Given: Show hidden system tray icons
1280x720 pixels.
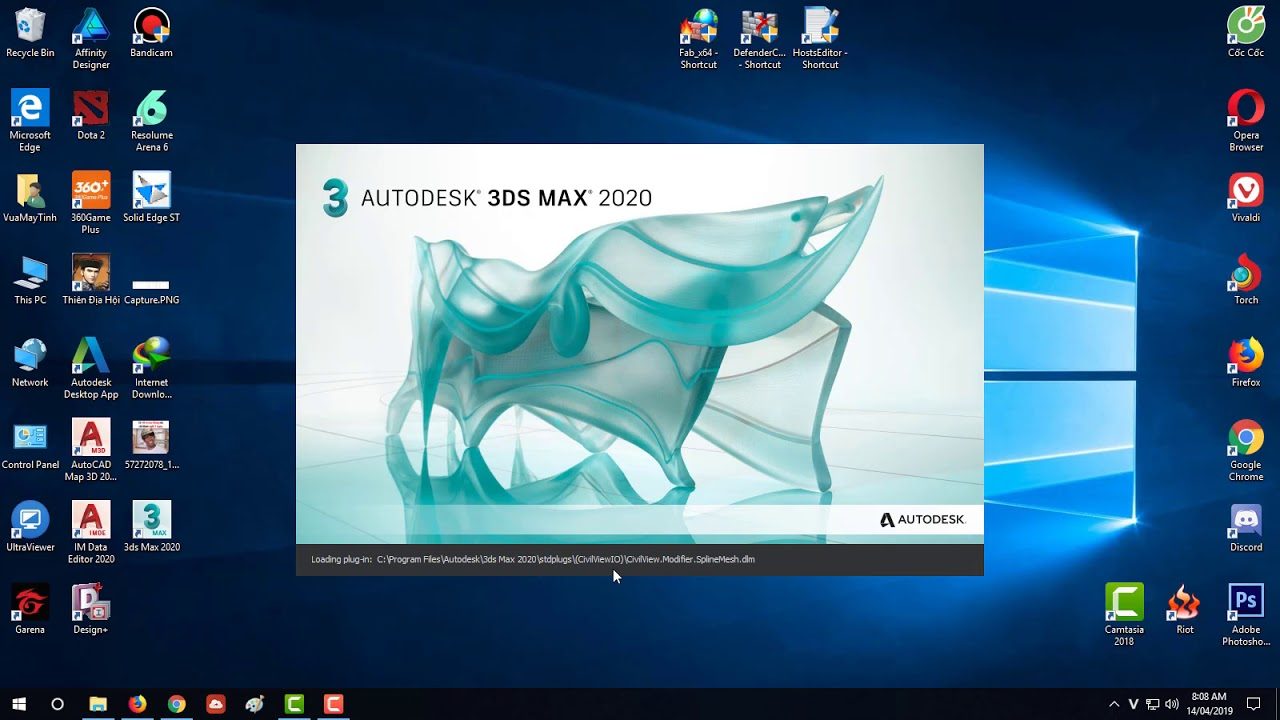Looking at the screenshot, I should pyautogui.click(x=1114, y=704).
